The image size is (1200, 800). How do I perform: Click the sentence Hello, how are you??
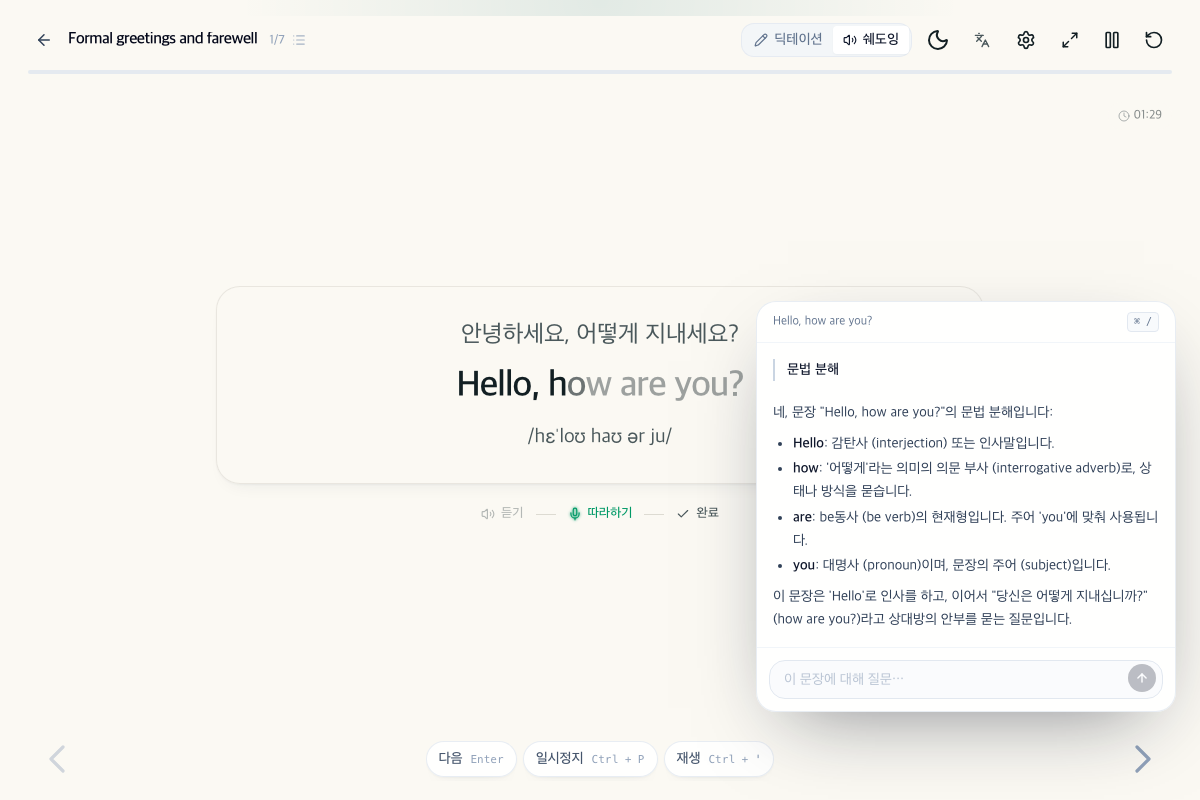(600, 384)
